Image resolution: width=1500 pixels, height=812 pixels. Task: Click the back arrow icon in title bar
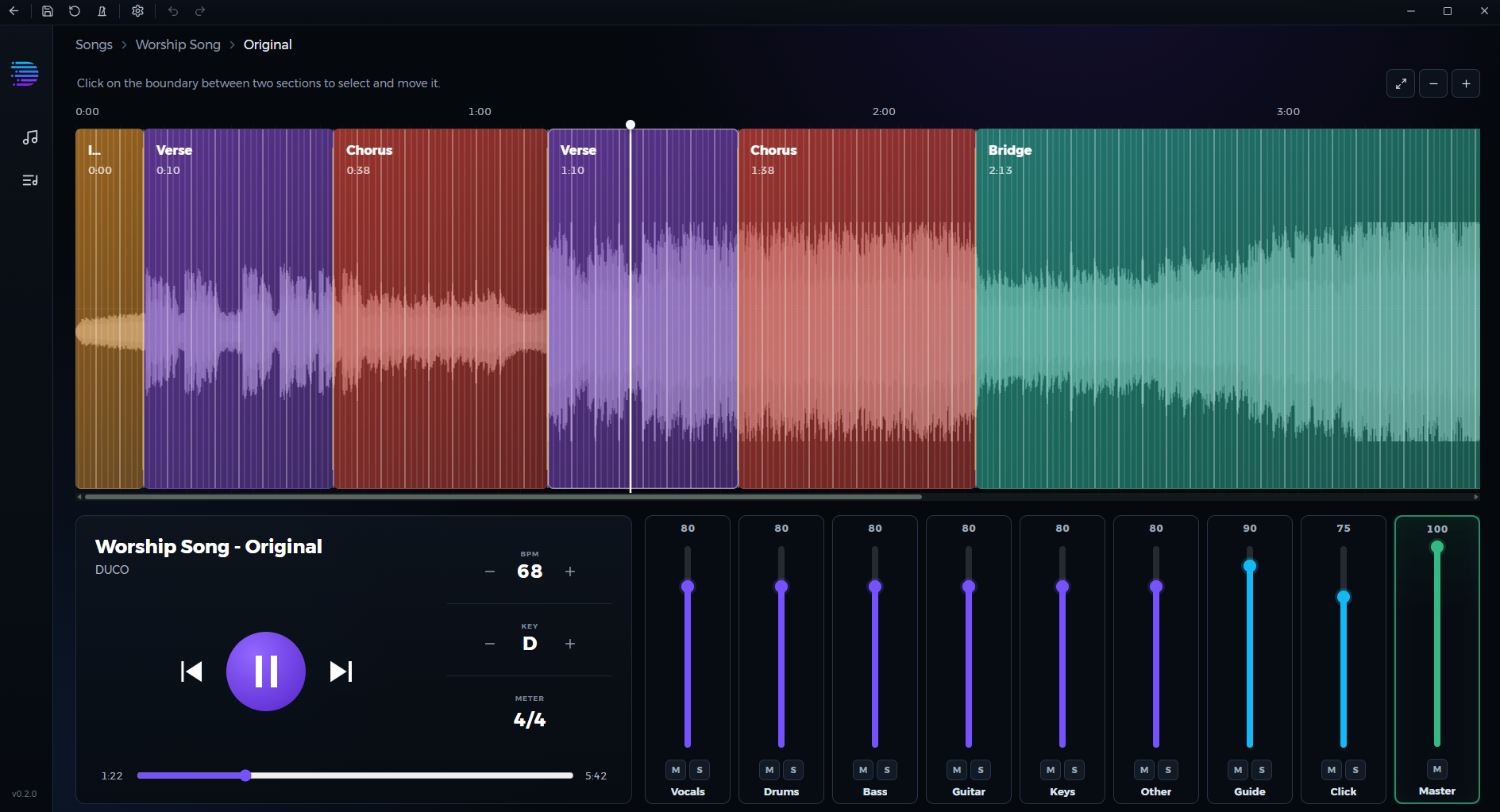[x=13, y=11]
